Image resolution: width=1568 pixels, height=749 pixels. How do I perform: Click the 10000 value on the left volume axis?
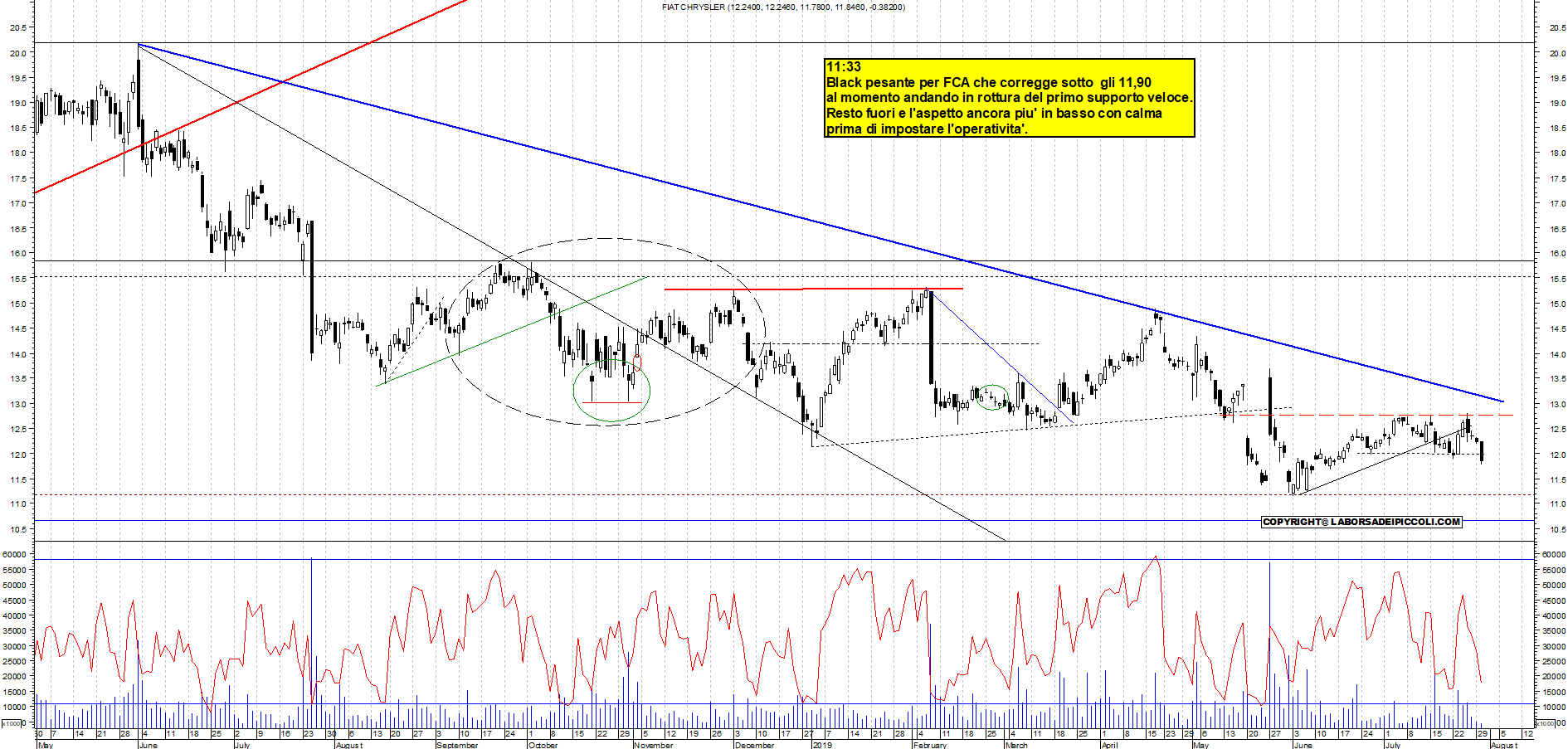coord(13,708)
